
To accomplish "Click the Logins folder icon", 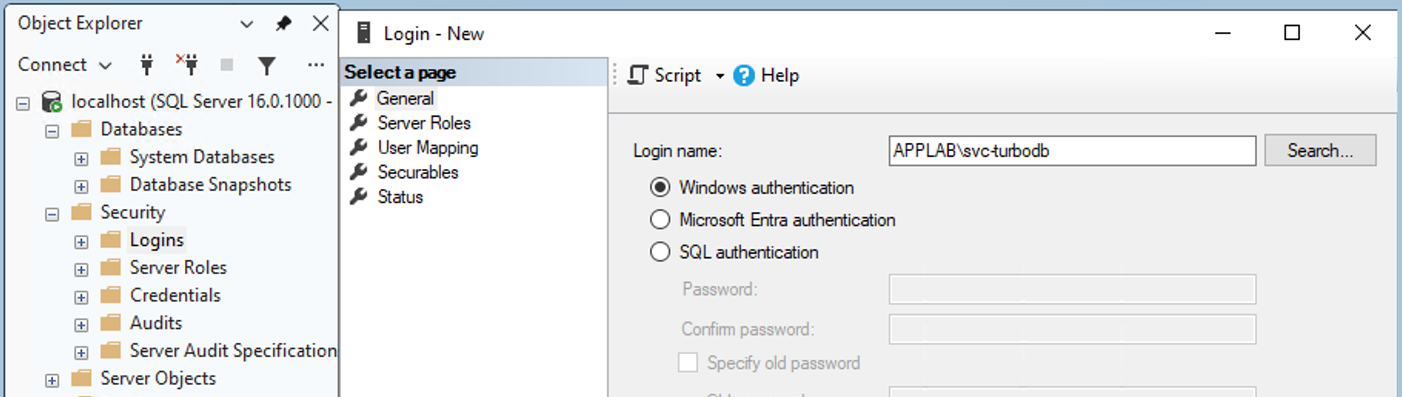I will tap(111, 240).
